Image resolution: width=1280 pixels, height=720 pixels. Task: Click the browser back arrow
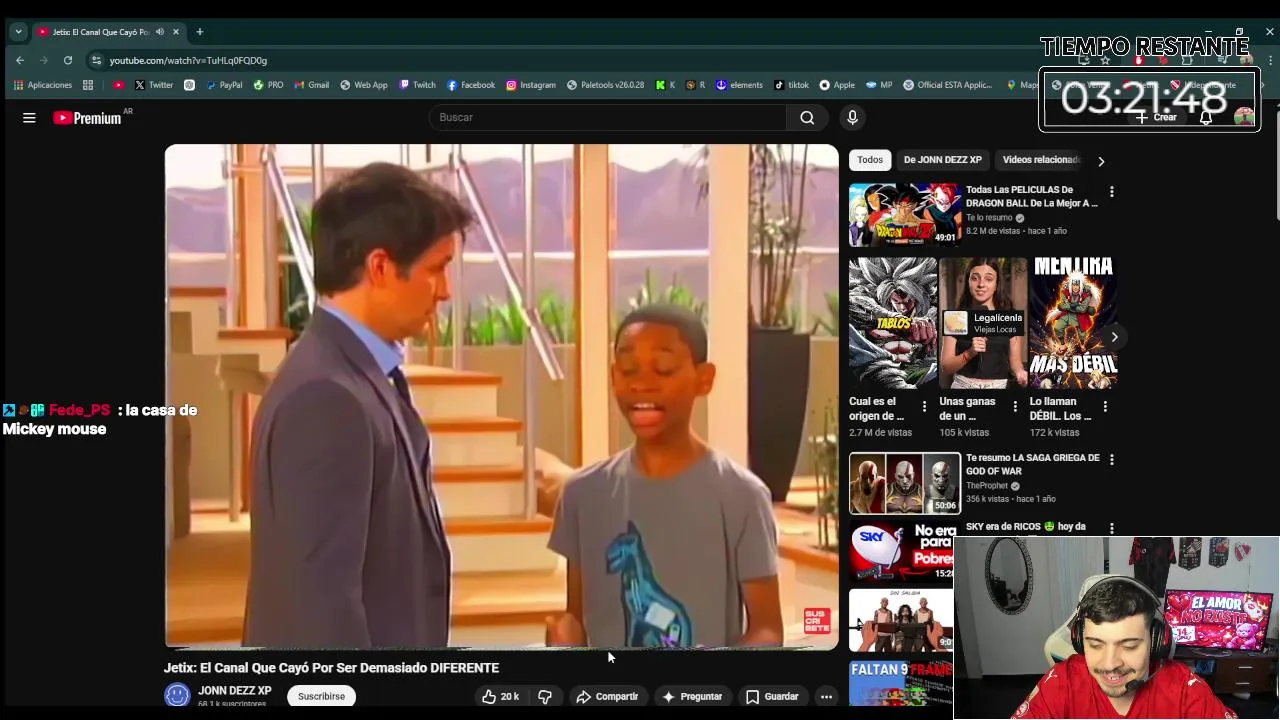(20, 60)
